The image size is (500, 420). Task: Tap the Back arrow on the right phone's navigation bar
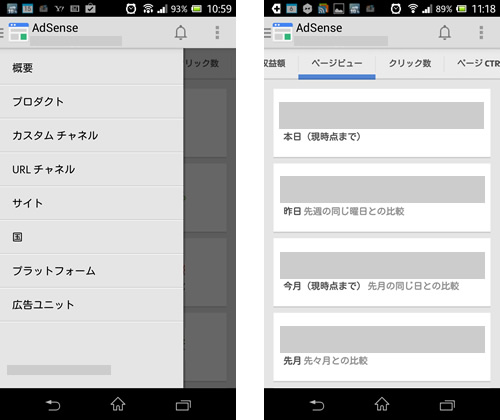click(317, 405)
